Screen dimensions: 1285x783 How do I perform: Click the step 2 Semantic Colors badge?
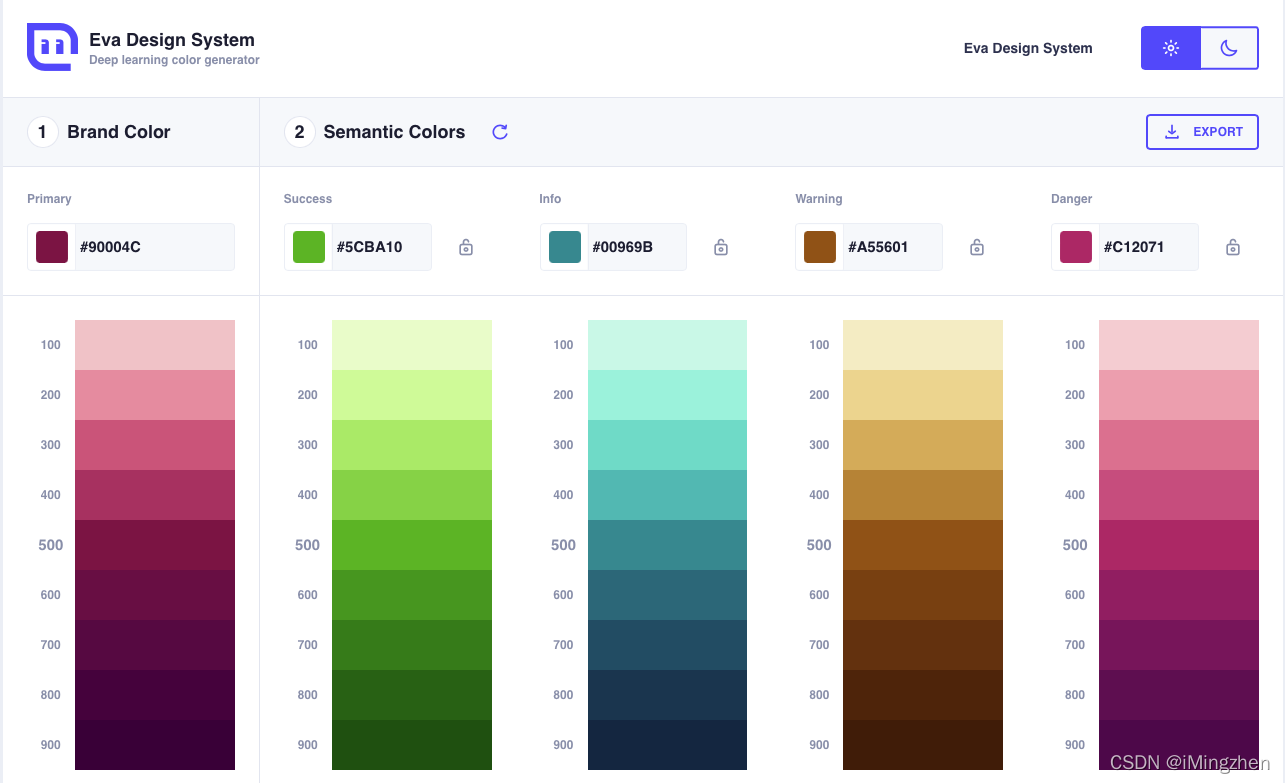[300, 132]
